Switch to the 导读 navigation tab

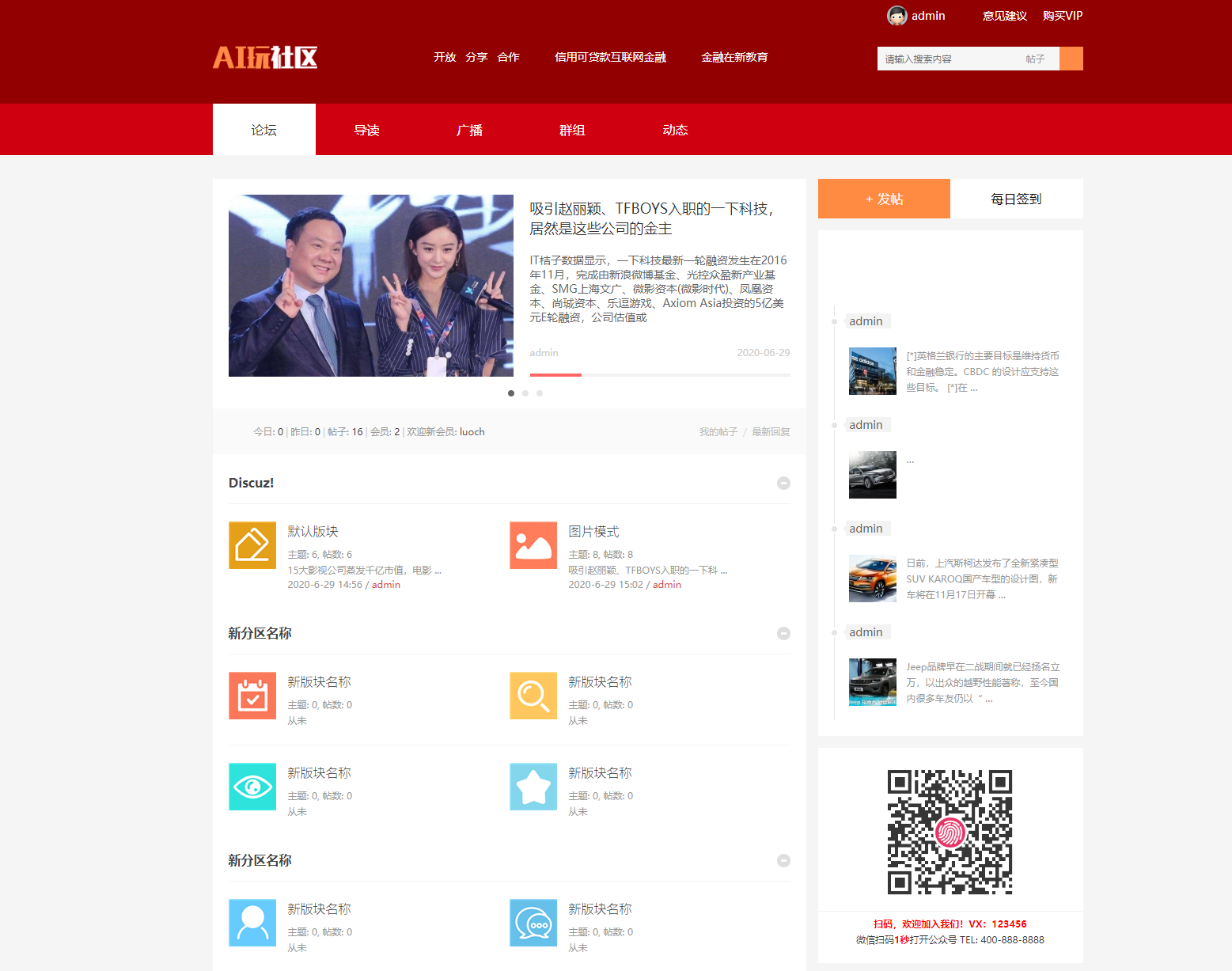click(x=366, y=130)
